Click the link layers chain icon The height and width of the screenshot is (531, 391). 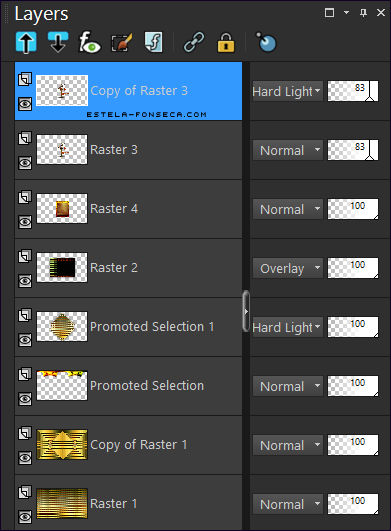(194, 42)
